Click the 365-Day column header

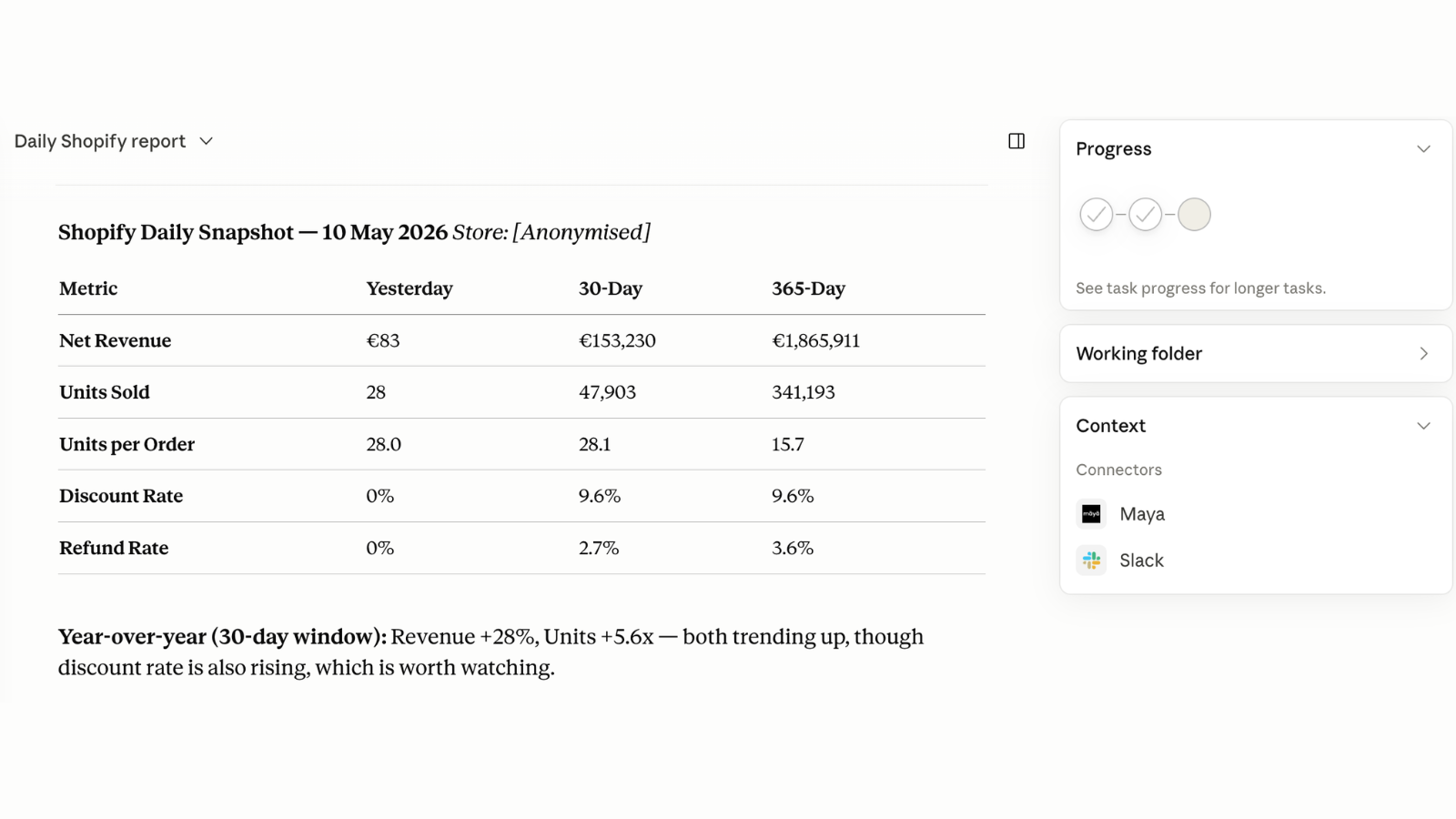click(808, 288)
